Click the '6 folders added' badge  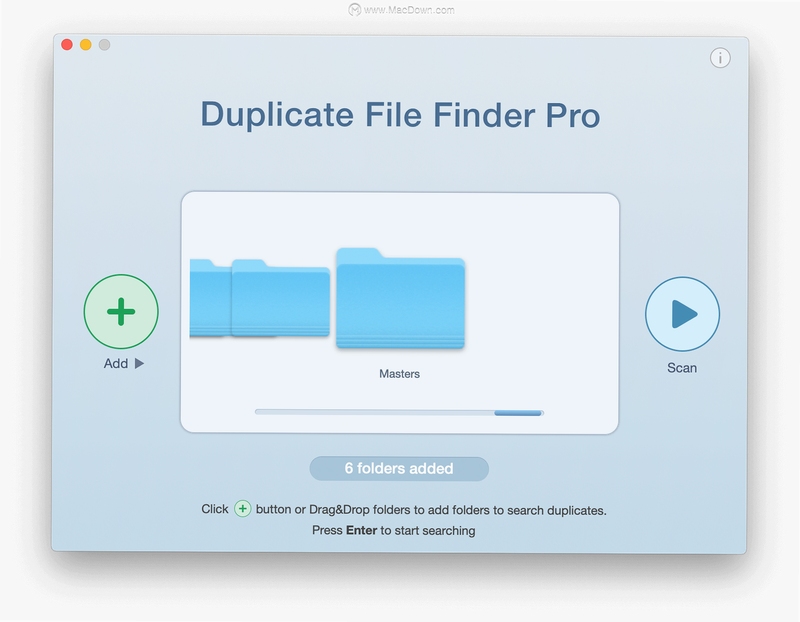click(x=399, y=468)
